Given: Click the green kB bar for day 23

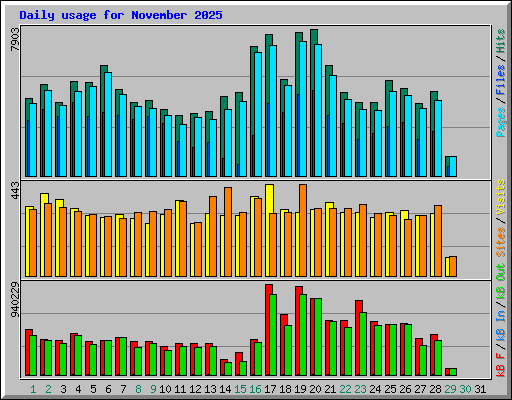Looking at the screenshot, I should [363, 344].
